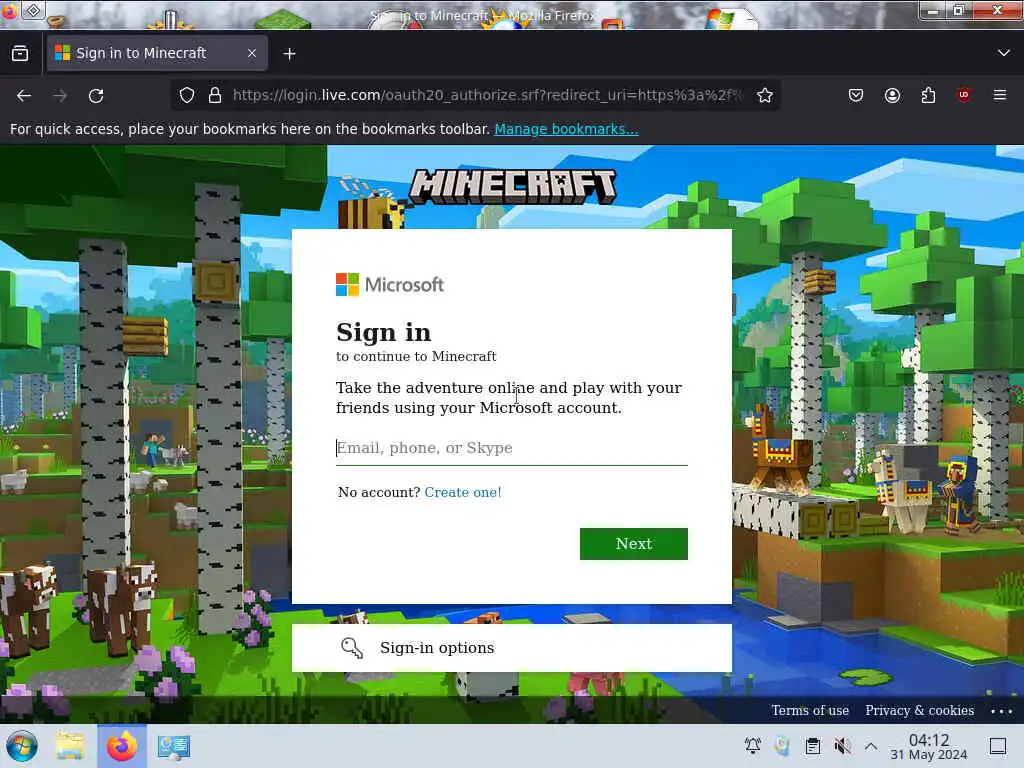Click the key icon in Sign-in options
The image size is (1024, 768).
point(352,648)
